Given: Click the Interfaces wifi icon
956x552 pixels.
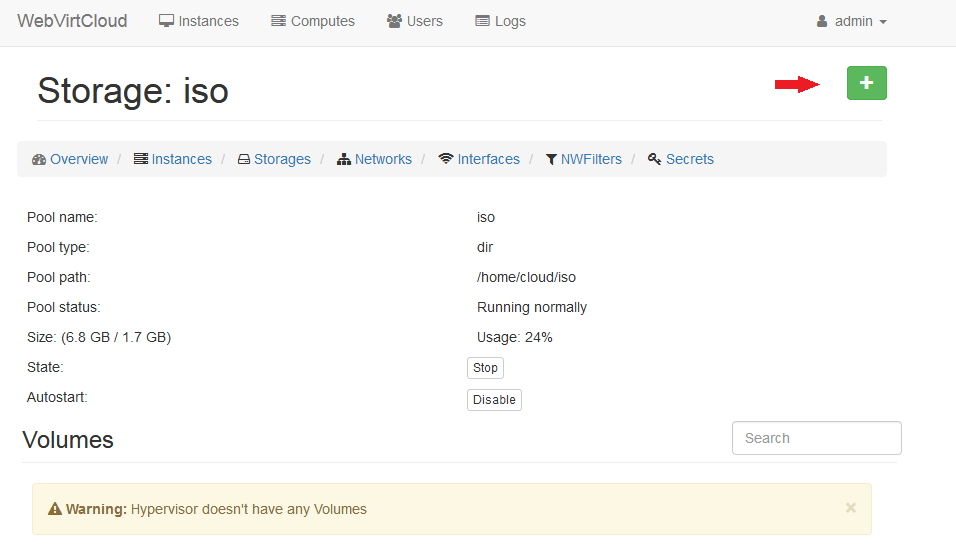Looking at the screenshot, I should tap(446, 159).
